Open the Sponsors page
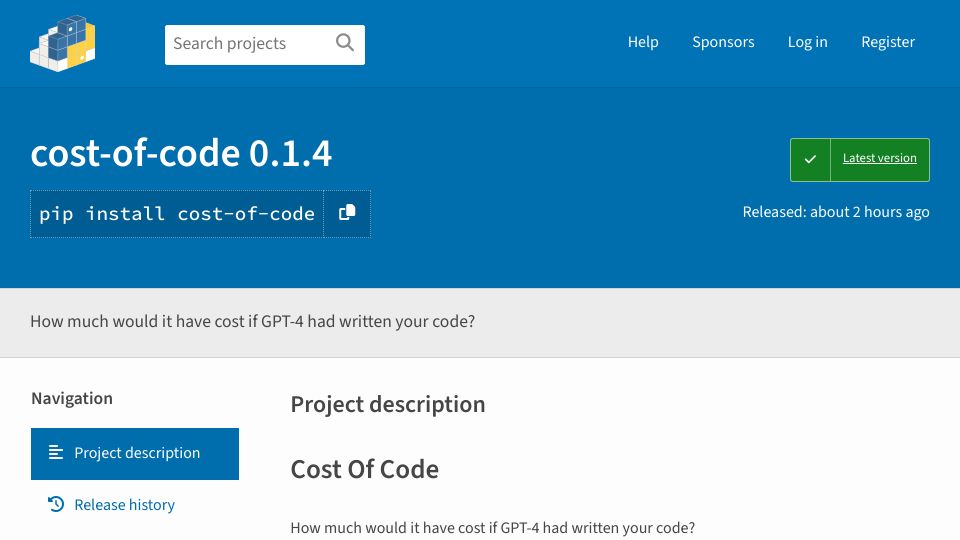The width and height of the screenshot is (960, 540). [x=723, y=42]
